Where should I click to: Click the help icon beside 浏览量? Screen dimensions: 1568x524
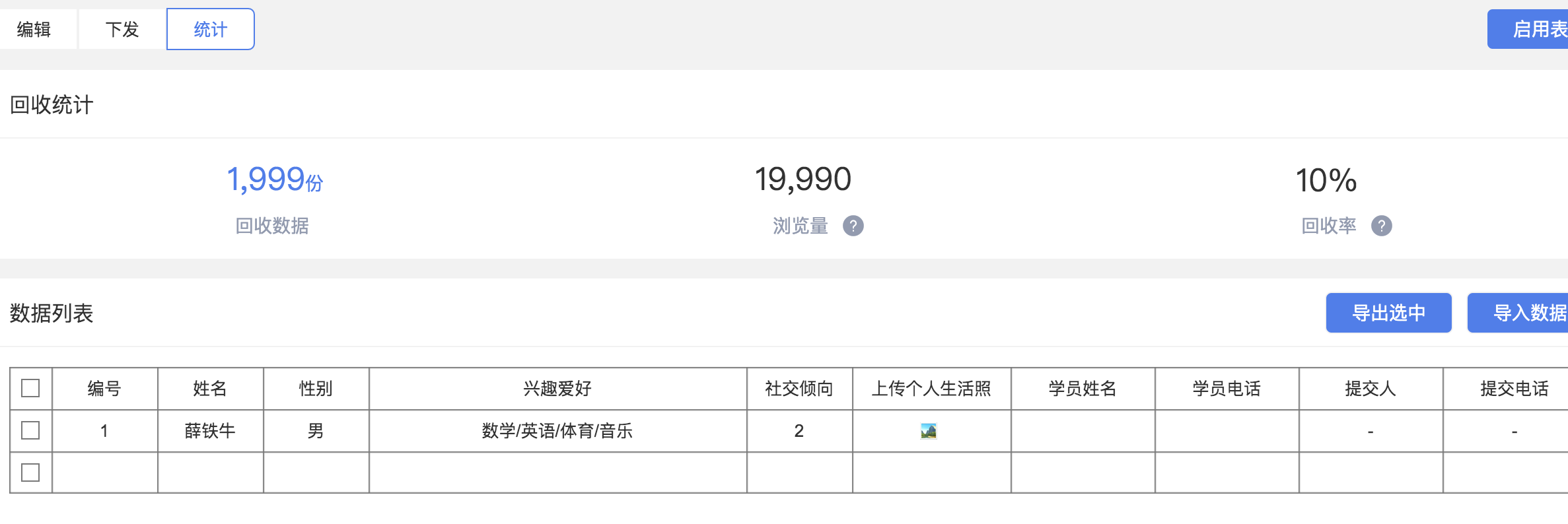853,226
